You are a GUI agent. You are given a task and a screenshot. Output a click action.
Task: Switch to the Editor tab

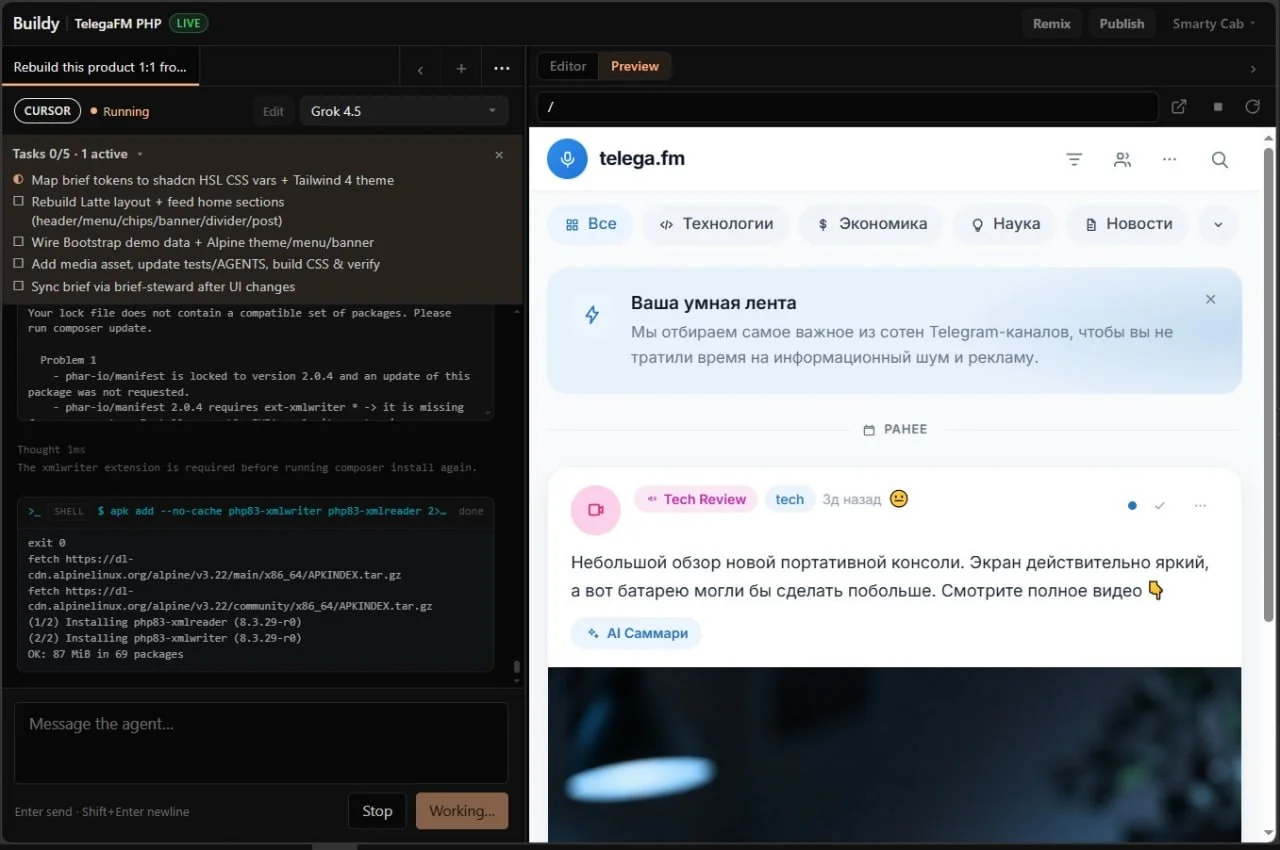568,66
